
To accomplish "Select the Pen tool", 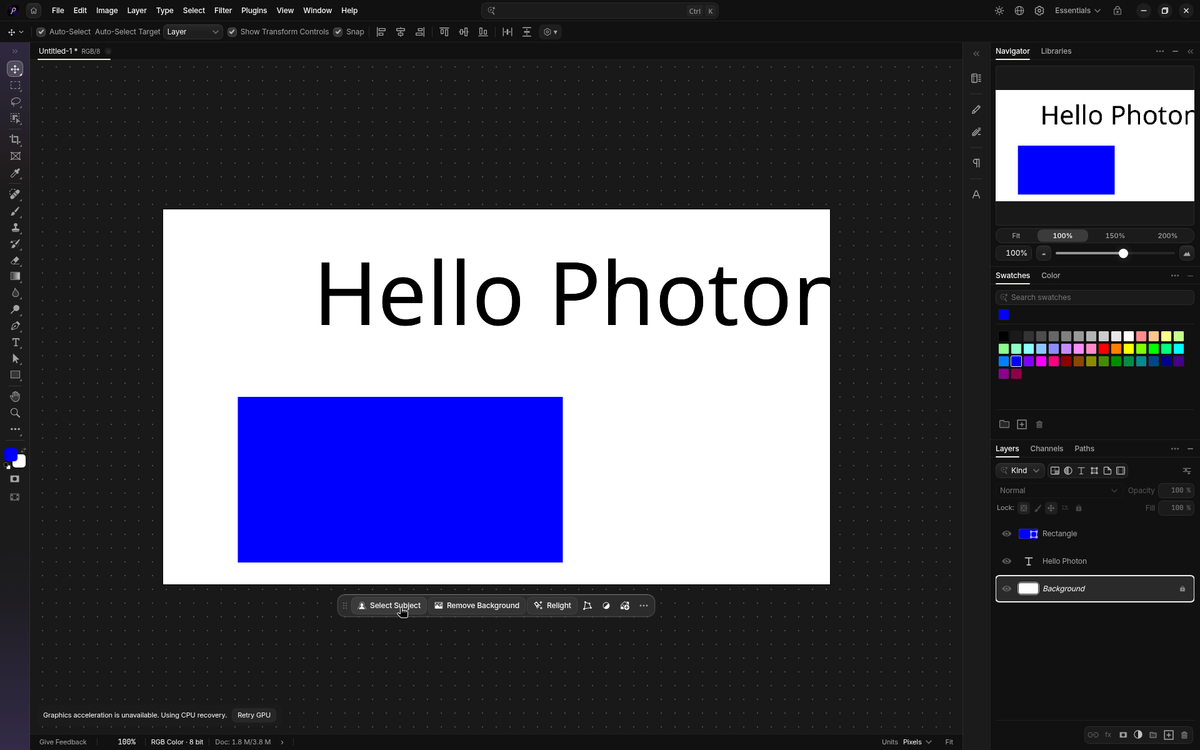I will coord(15,326).
